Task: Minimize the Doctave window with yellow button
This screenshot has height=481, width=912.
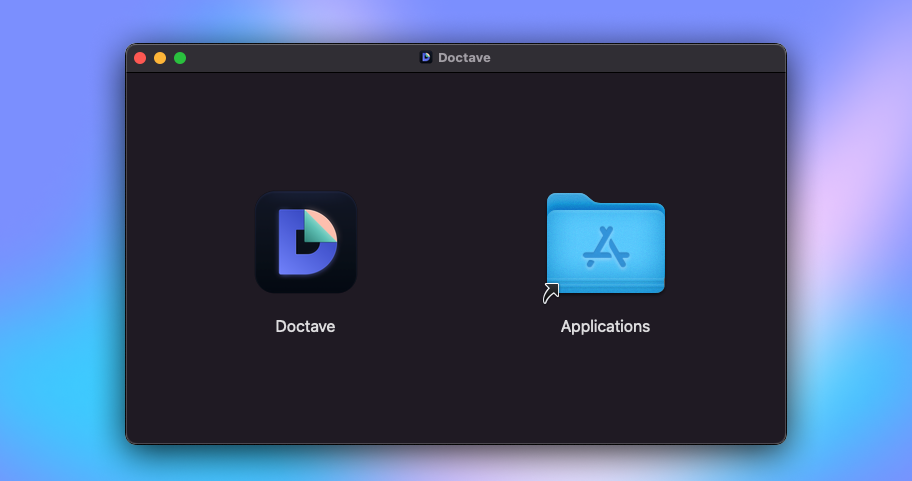Action: click(160, 58)
